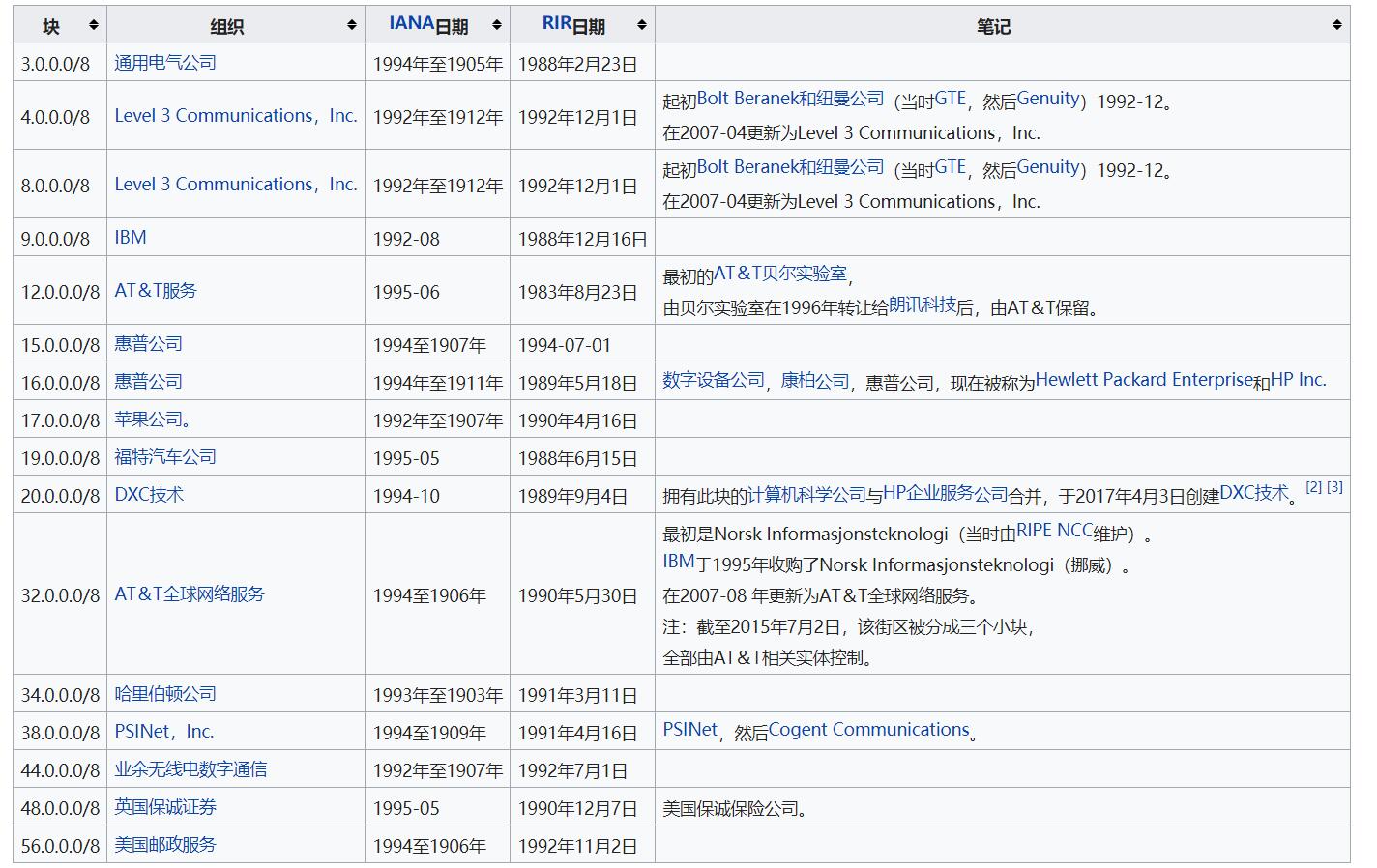The height and width of the screenshot is (868, 1377).
Task: Open GTE link in 8.0.0.0/8 notes
Action: point(951,167)
